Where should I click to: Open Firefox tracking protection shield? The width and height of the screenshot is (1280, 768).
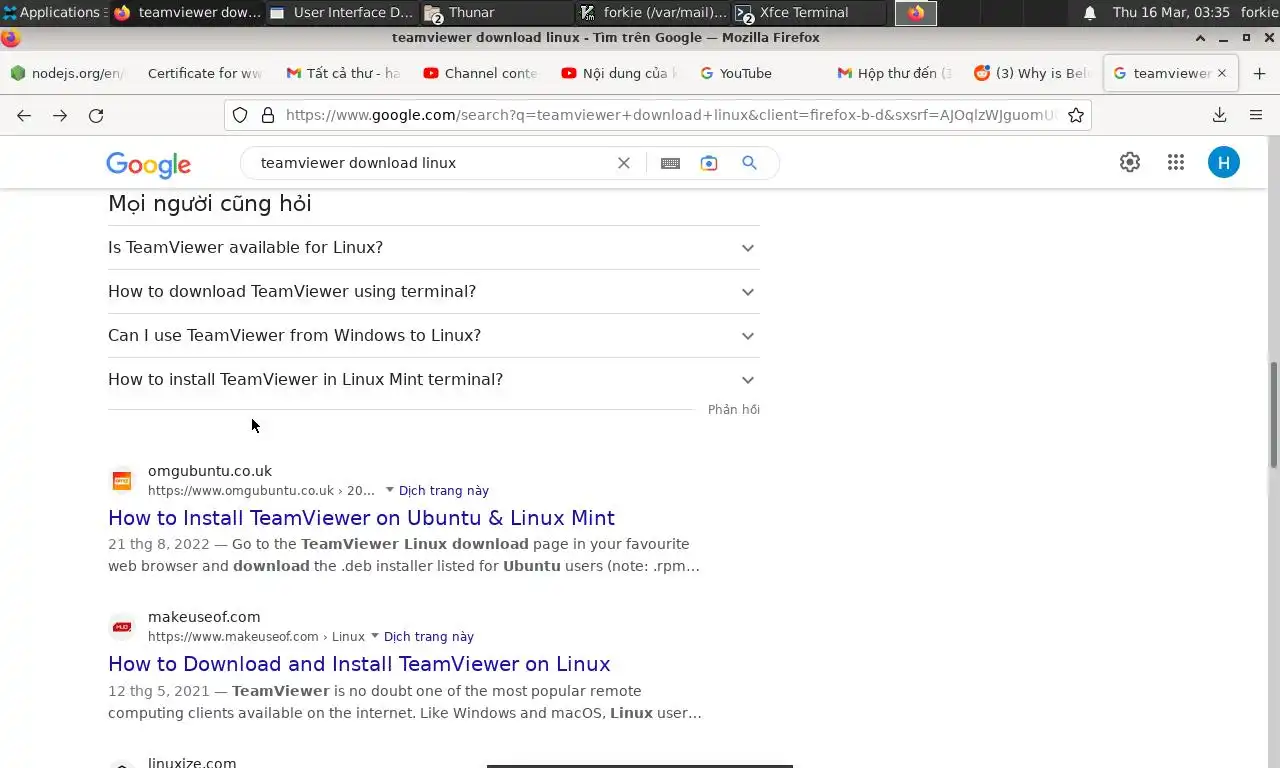tap(240, 115)
